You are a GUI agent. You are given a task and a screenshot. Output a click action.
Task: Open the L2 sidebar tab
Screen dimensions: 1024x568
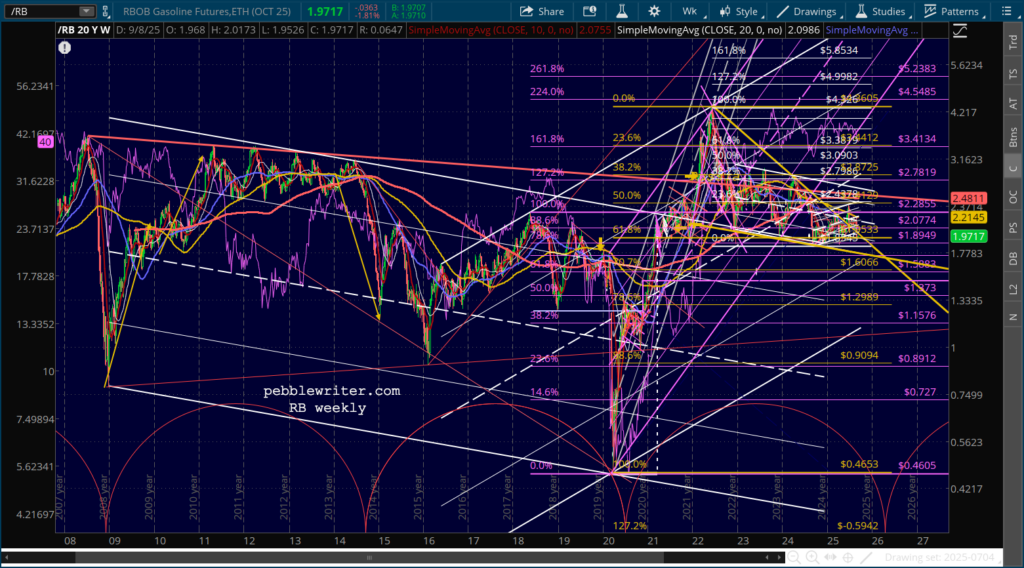1013,289
